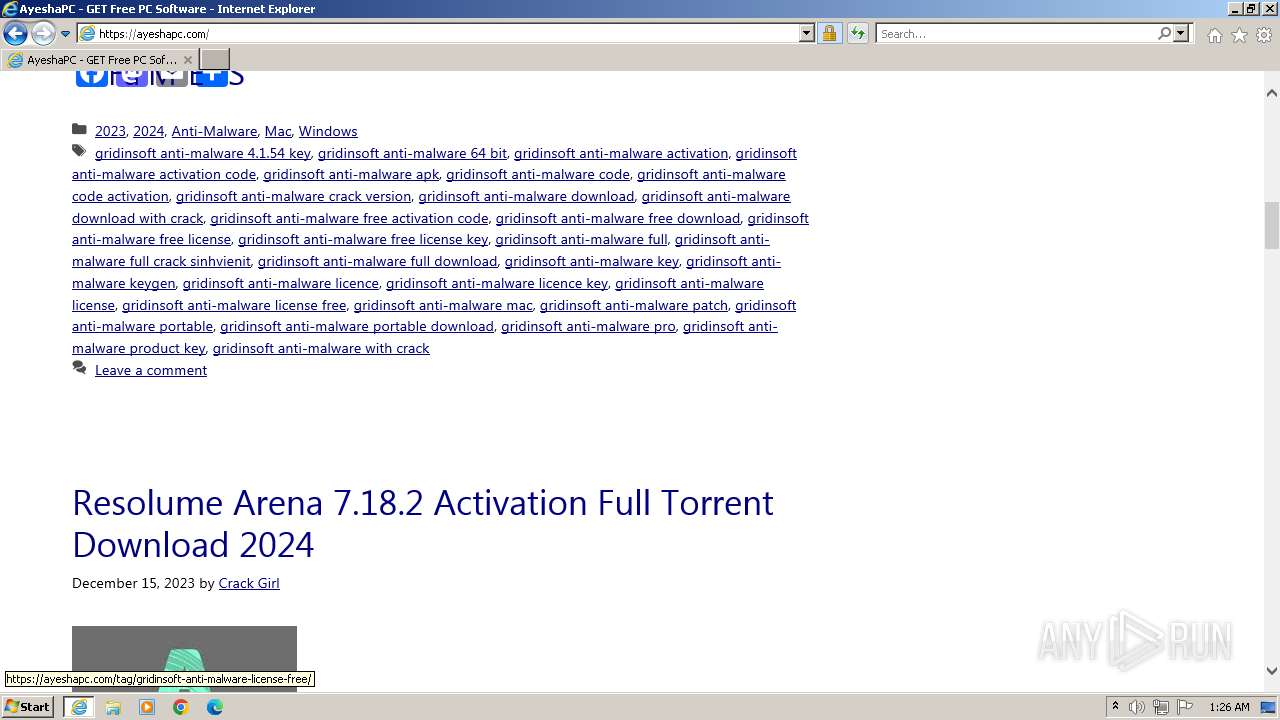Open tag gridinsoft anti-malware patch

[x=634, y=305]
